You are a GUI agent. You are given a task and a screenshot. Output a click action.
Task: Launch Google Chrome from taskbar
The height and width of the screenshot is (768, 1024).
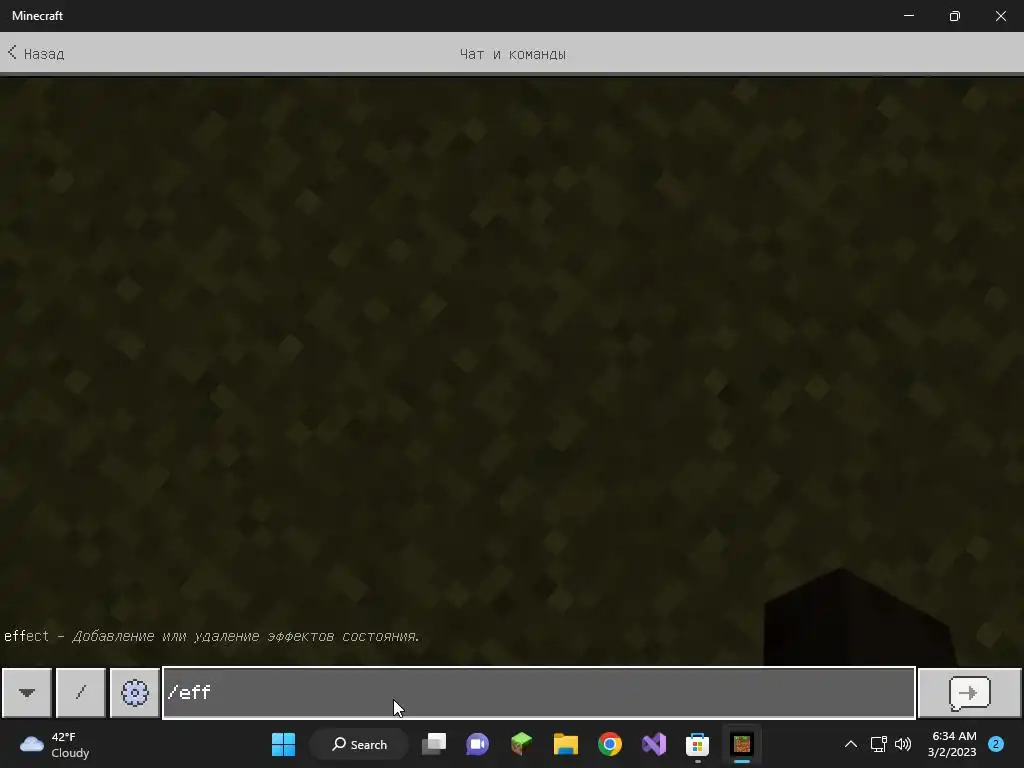pos(610,744)
